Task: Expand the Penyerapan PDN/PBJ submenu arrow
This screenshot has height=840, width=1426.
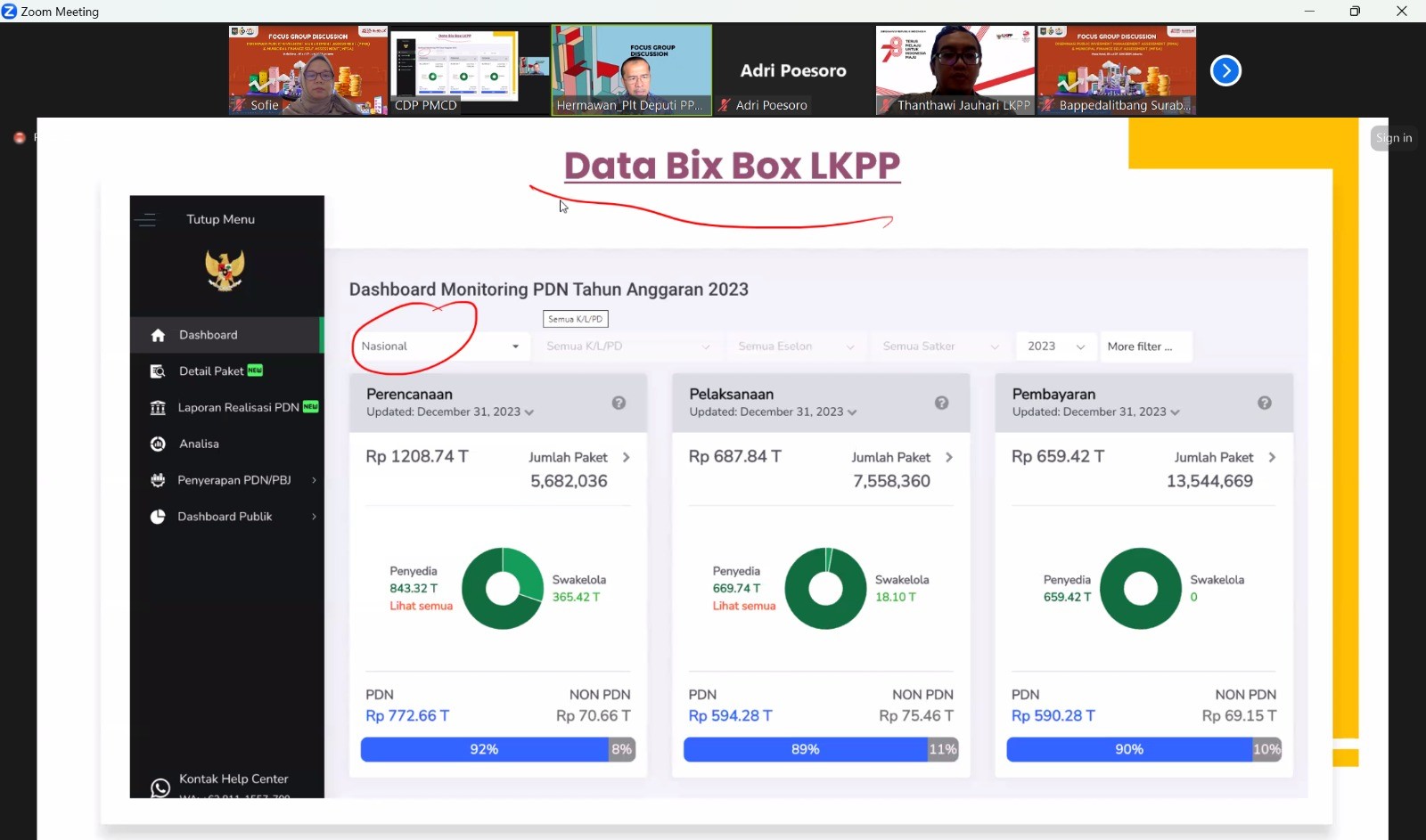Action: coord(314,480)
